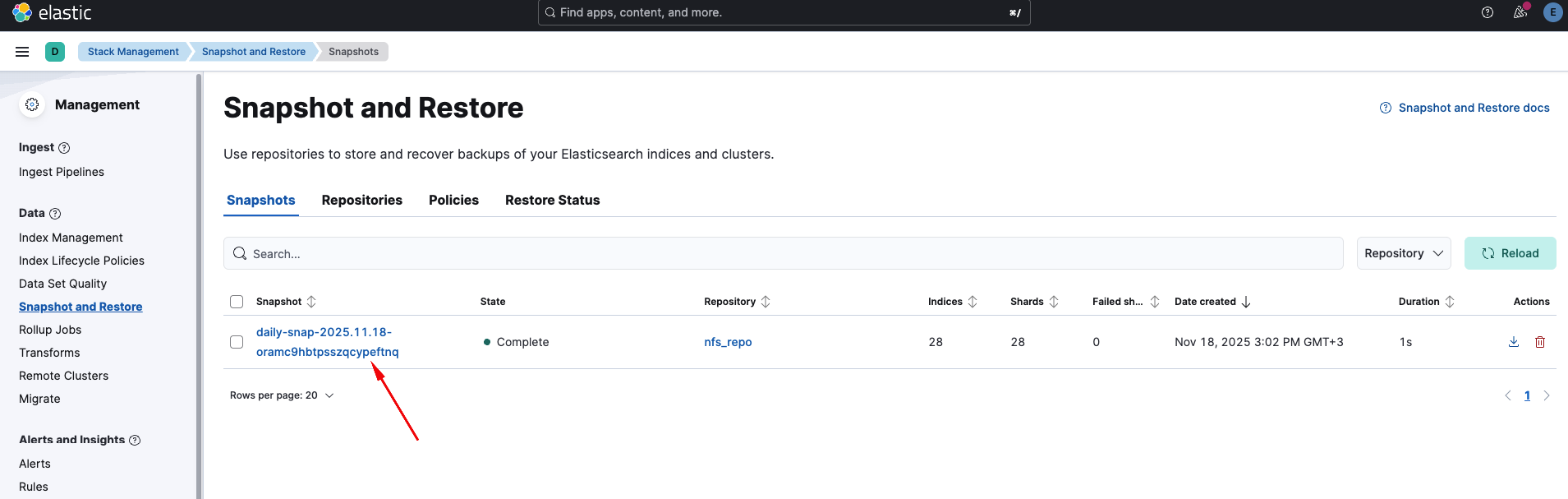This screenshot has width=1568, height=499.
Task: Click the D space avatar icon
Action: click(x=55, y=52)
